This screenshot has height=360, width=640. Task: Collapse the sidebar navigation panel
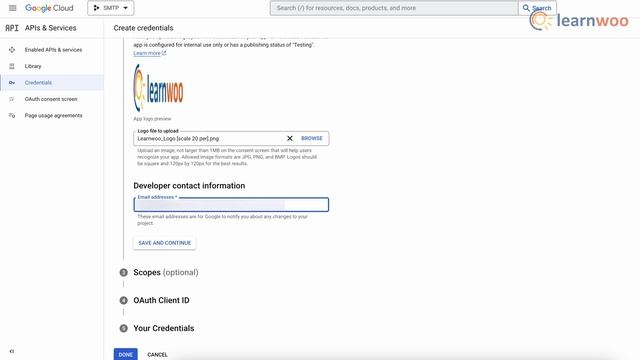pyautogui.click(x=12, y=351)
